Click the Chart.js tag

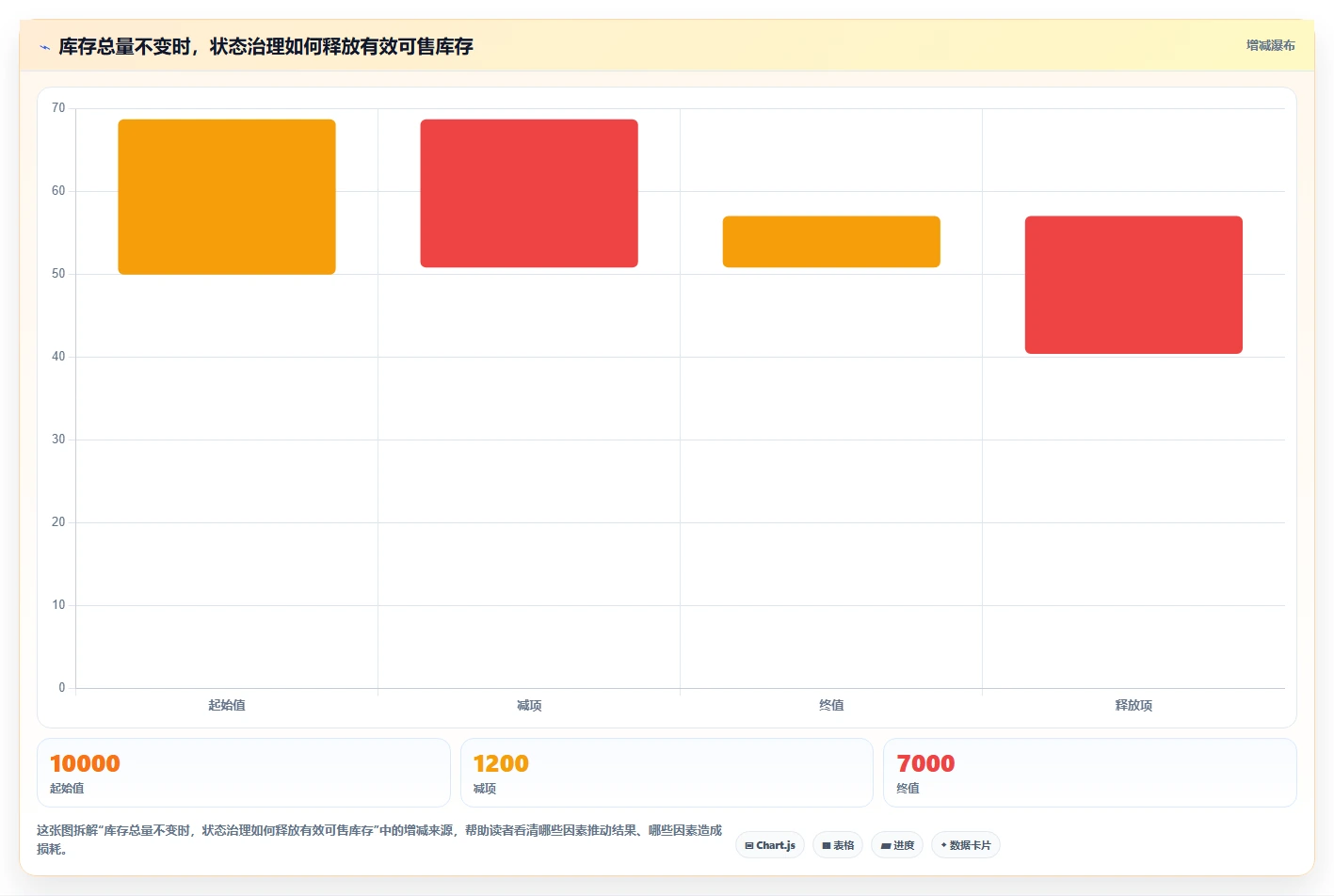click(770, 845)
